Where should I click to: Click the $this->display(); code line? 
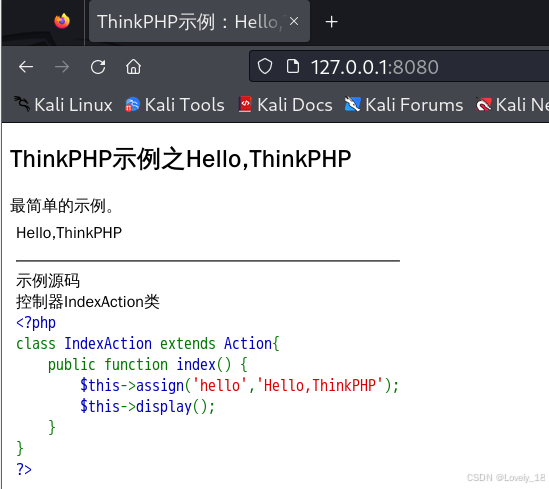coord(147,407)
